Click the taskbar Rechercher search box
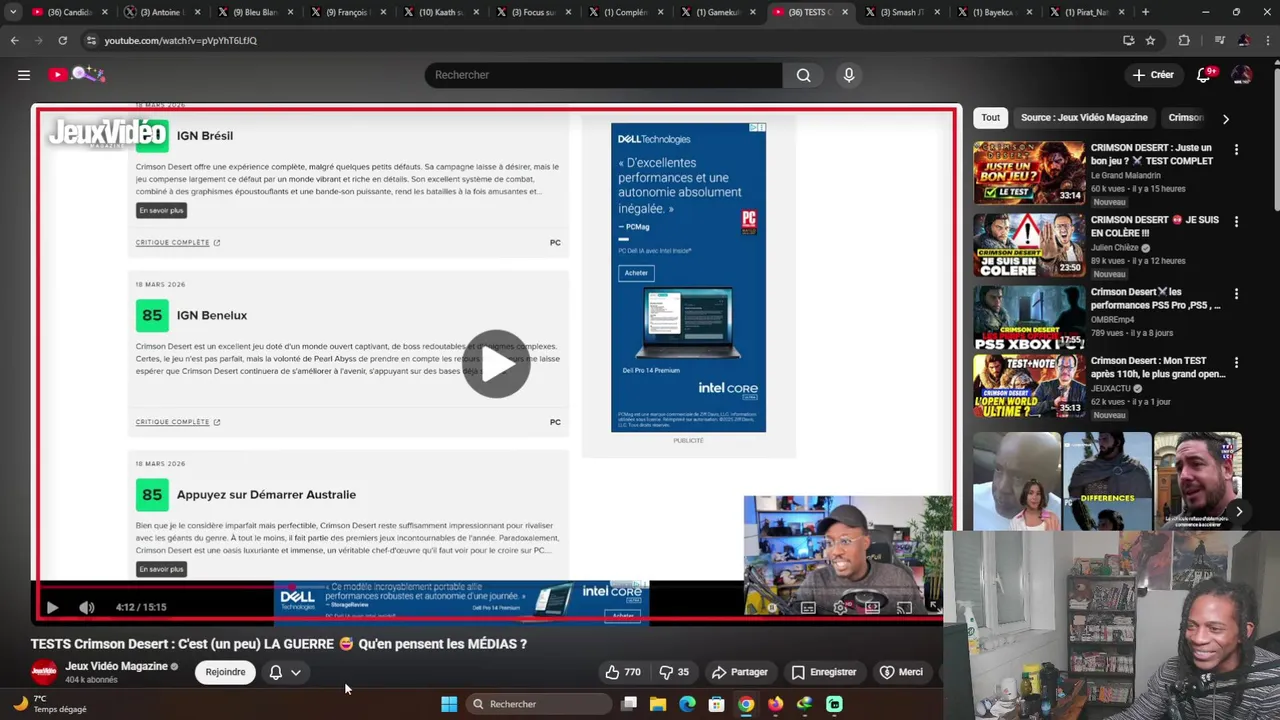Viewport: 1280px width, 720px height. 538,704
